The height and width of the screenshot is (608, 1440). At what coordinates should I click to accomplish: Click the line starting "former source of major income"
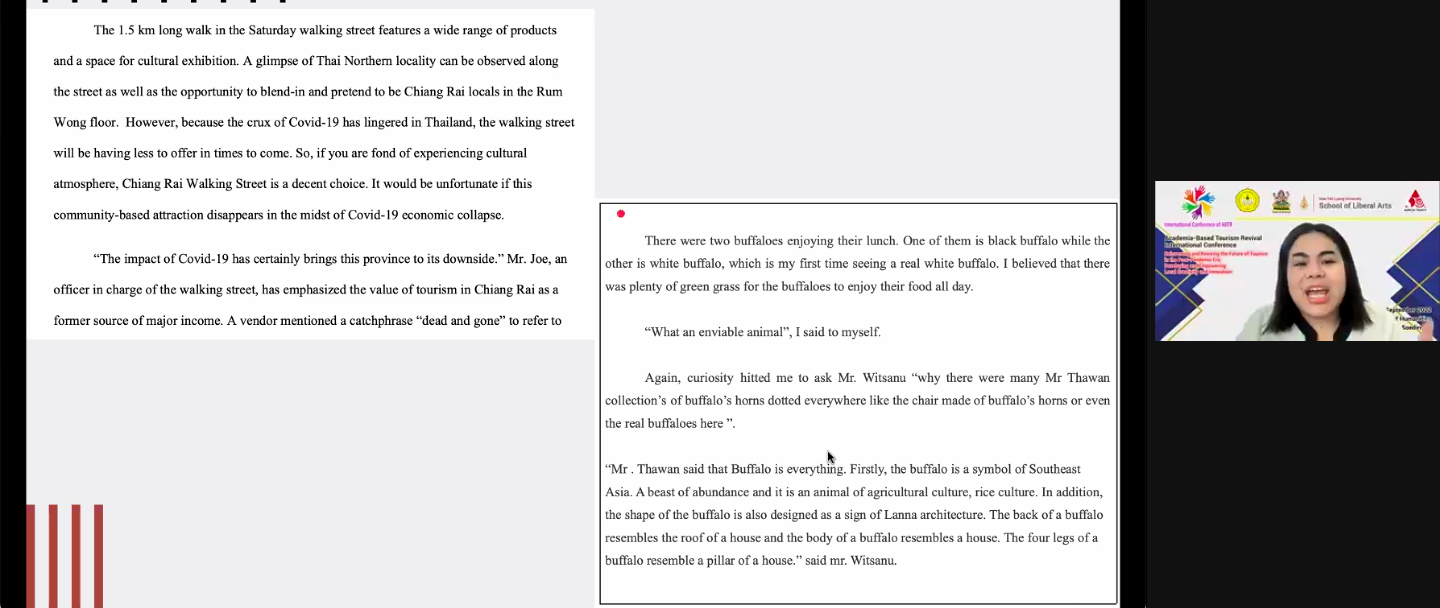[308, 321]
